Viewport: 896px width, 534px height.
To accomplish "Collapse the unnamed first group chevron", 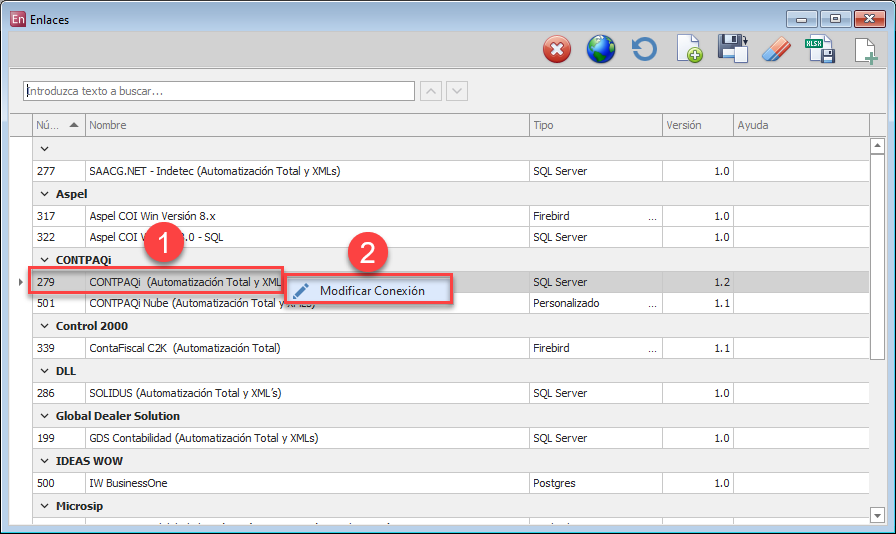I will 45,149.
